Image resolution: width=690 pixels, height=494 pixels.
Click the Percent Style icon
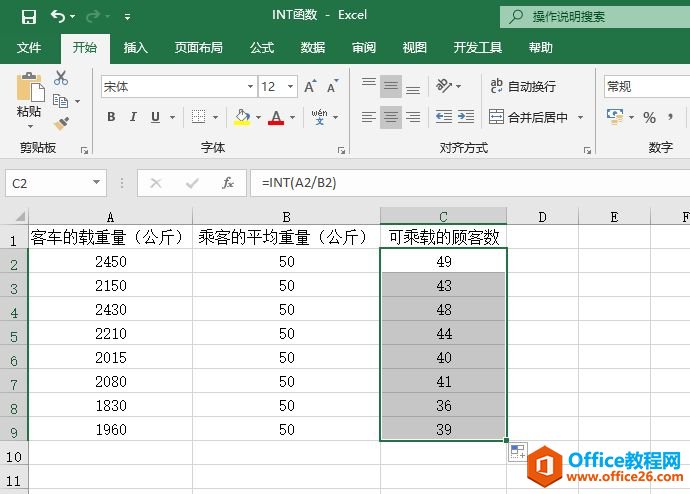[649, 118]
